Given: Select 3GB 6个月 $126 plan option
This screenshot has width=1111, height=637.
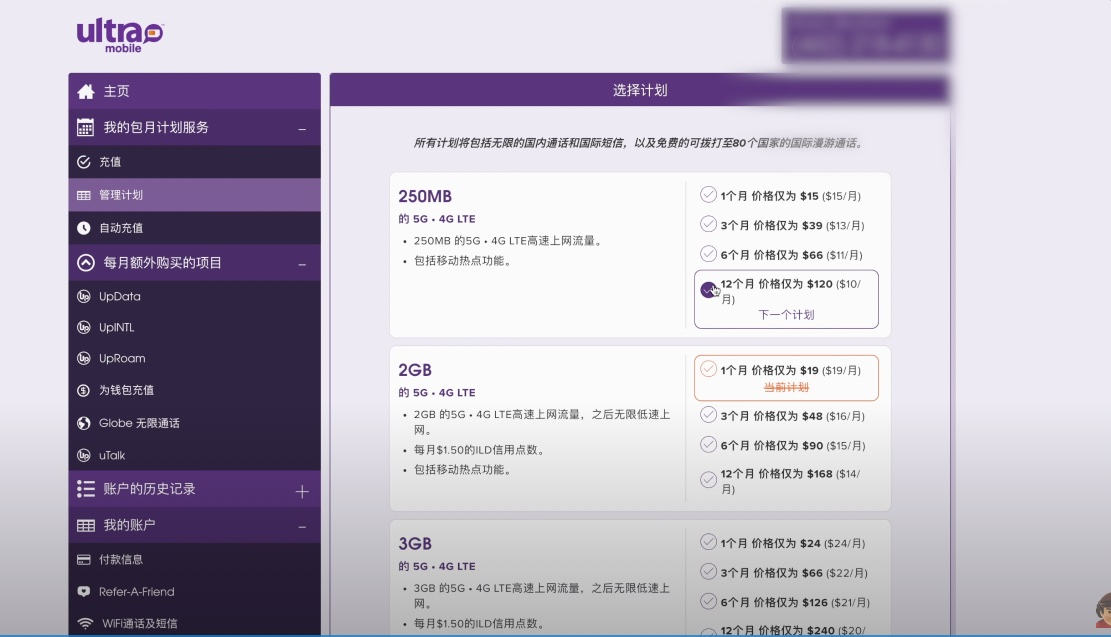Looking at the screenshot, I should 709,601.
